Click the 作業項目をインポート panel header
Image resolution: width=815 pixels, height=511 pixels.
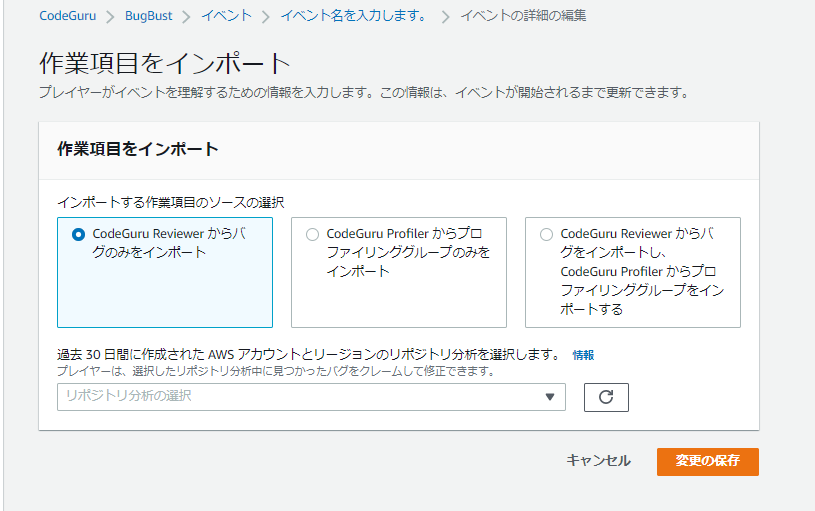click(x=138, y=149)
